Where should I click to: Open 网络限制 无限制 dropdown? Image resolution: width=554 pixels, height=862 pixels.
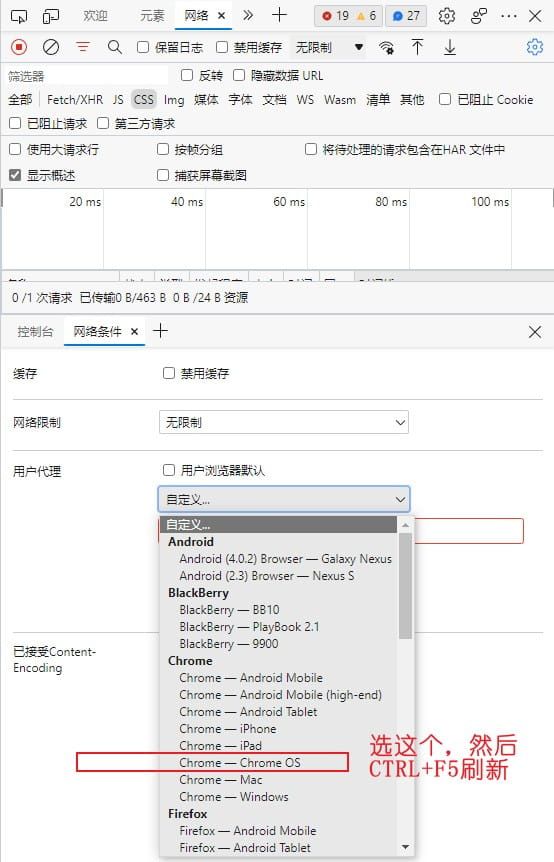284,422
